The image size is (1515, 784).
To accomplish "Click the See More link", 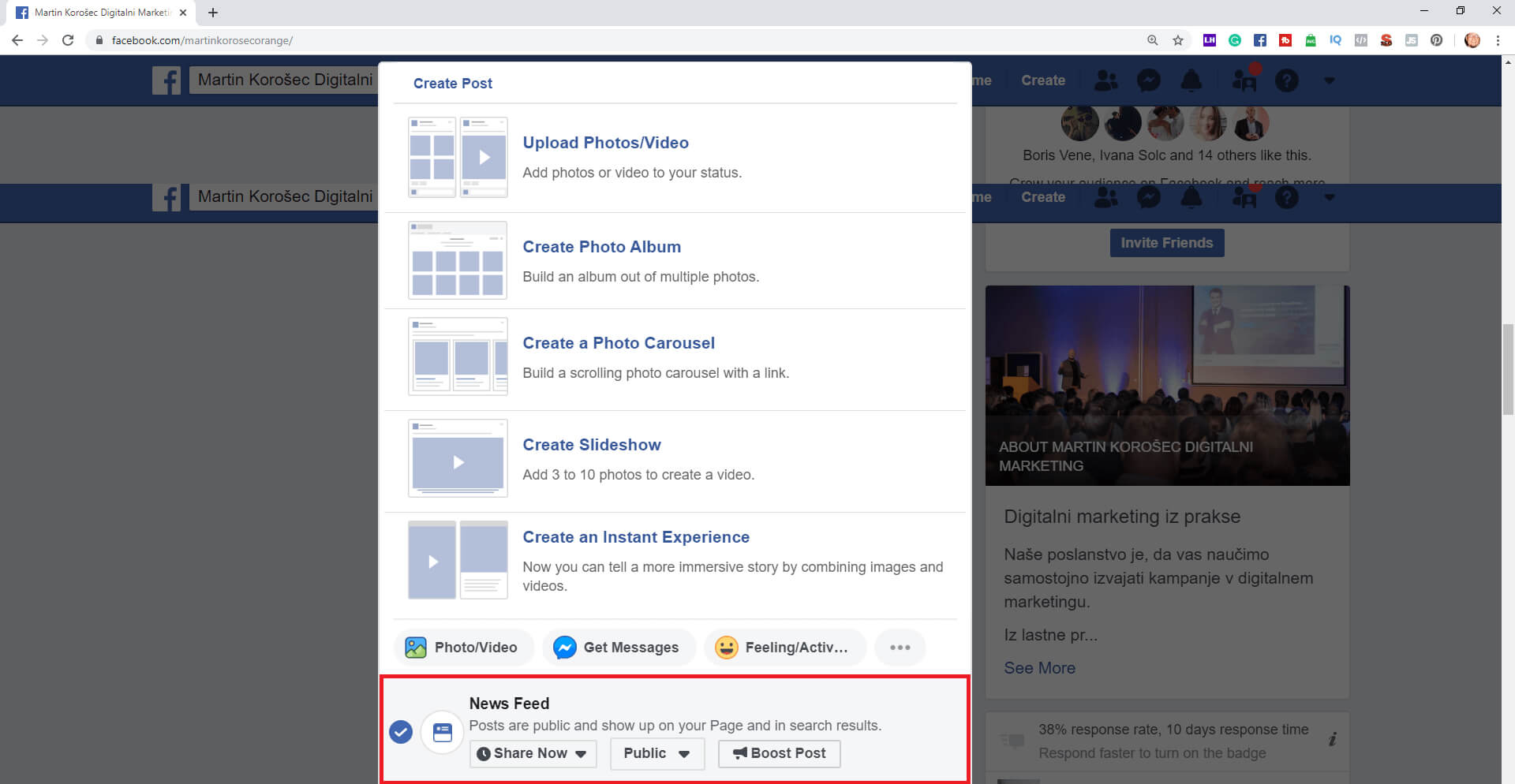I will 1039,668.
